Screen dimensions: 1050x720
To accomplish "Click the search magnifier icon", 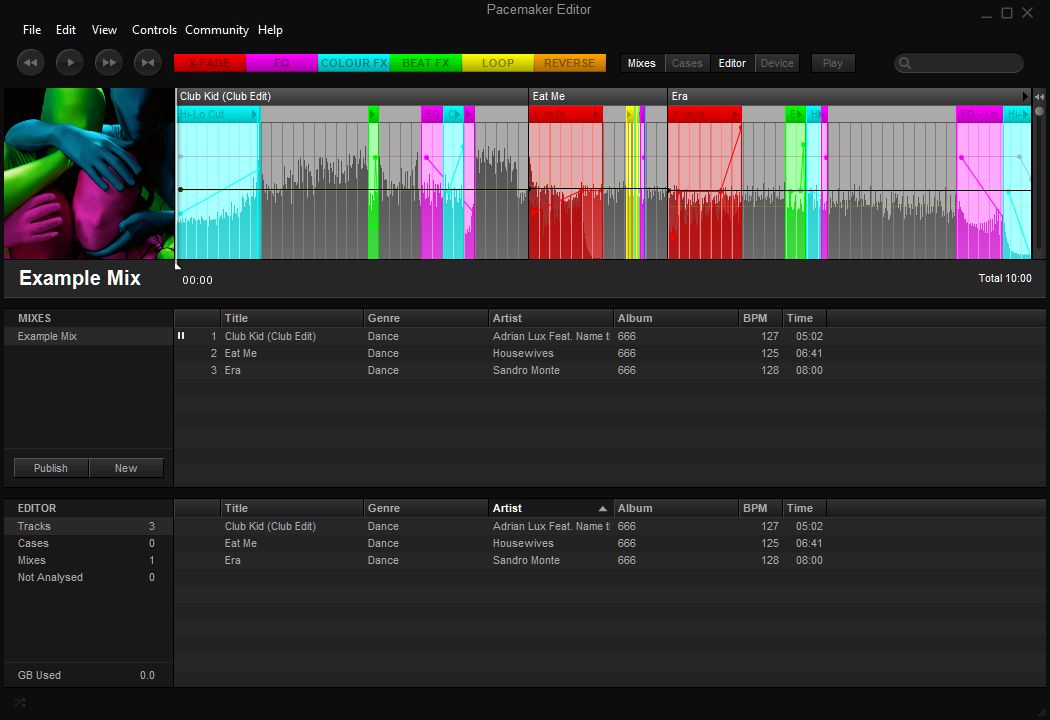I will coord(905,63).
